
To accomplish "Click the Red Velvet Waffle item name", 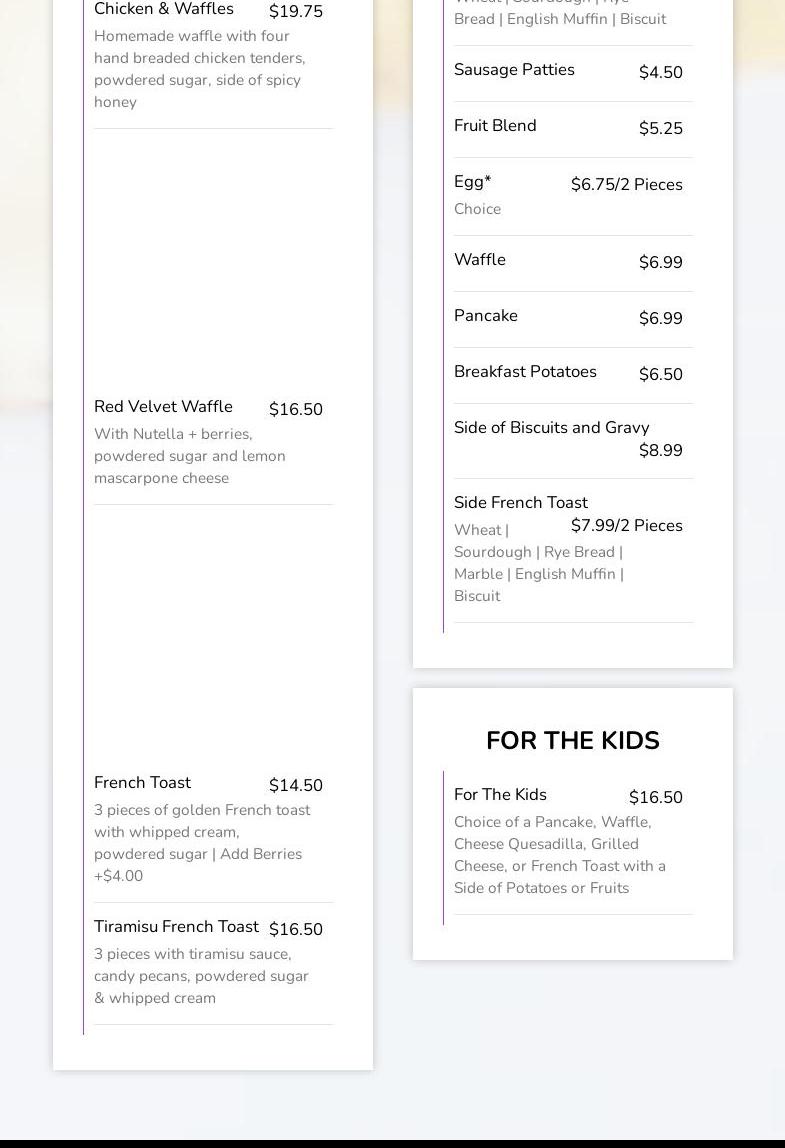I will point(163,407).
